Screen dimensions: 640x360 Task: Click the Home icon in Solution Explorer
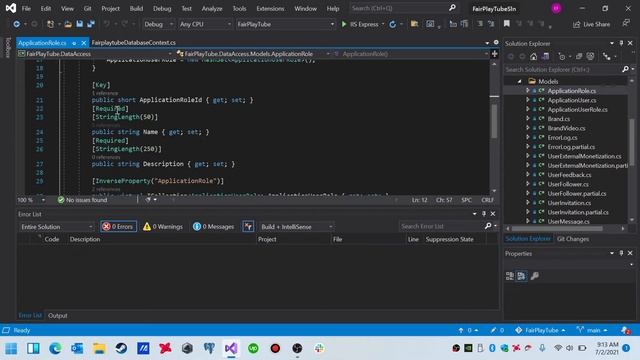click(x=533, y=57)
